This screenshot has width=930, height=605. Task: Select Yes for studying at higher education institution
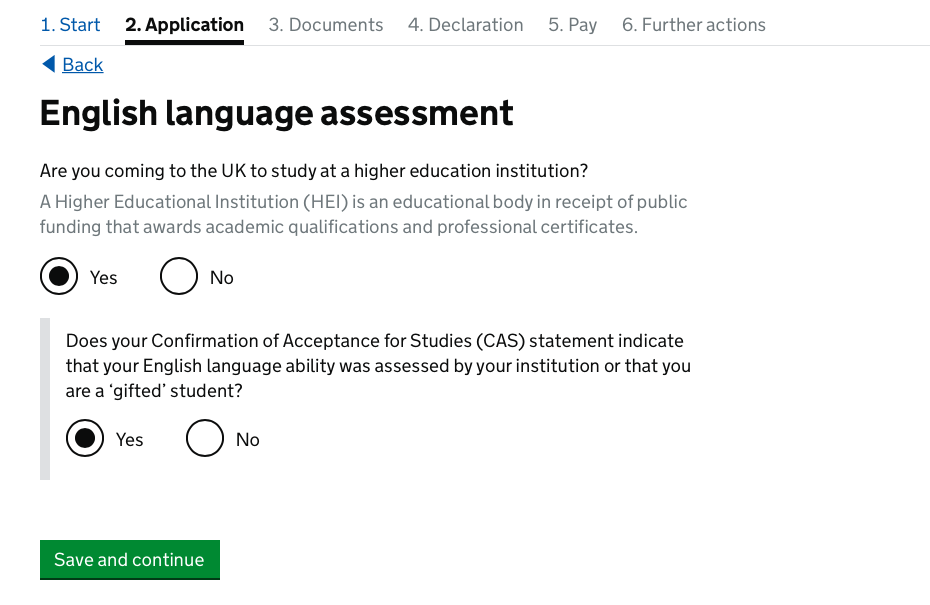click(59, 276)
